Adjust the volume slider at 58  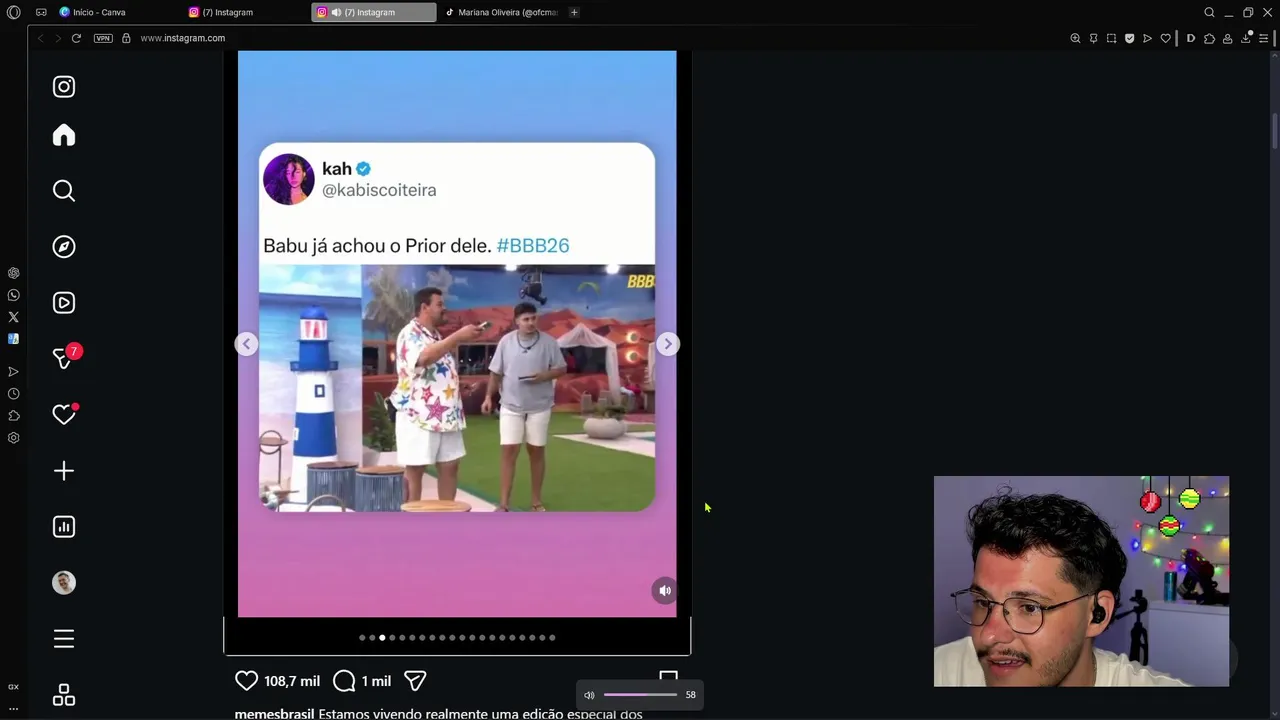[640, 695]
